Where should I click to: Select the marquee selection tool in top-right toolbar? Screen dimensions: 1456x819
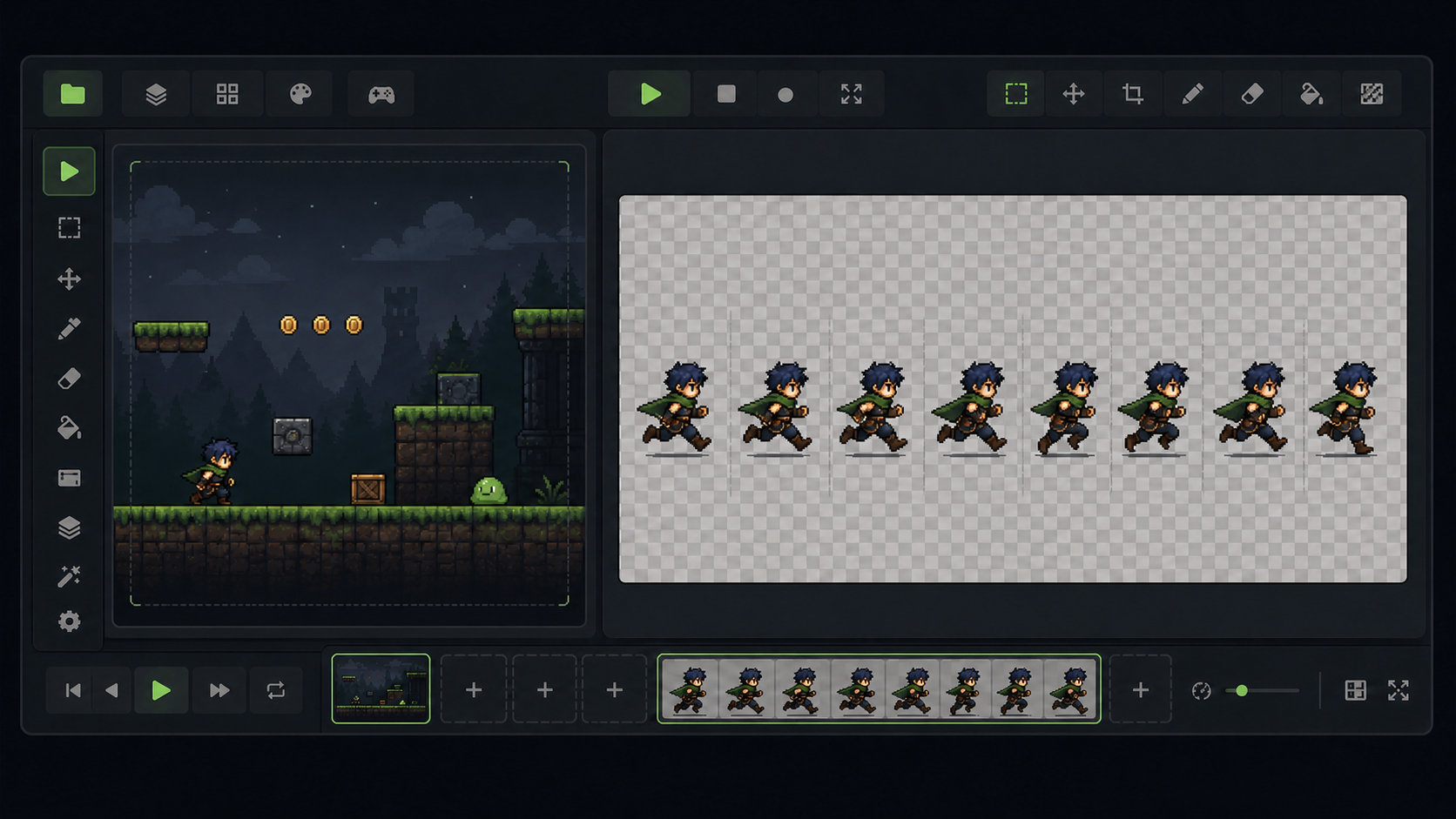(1015, 94)
